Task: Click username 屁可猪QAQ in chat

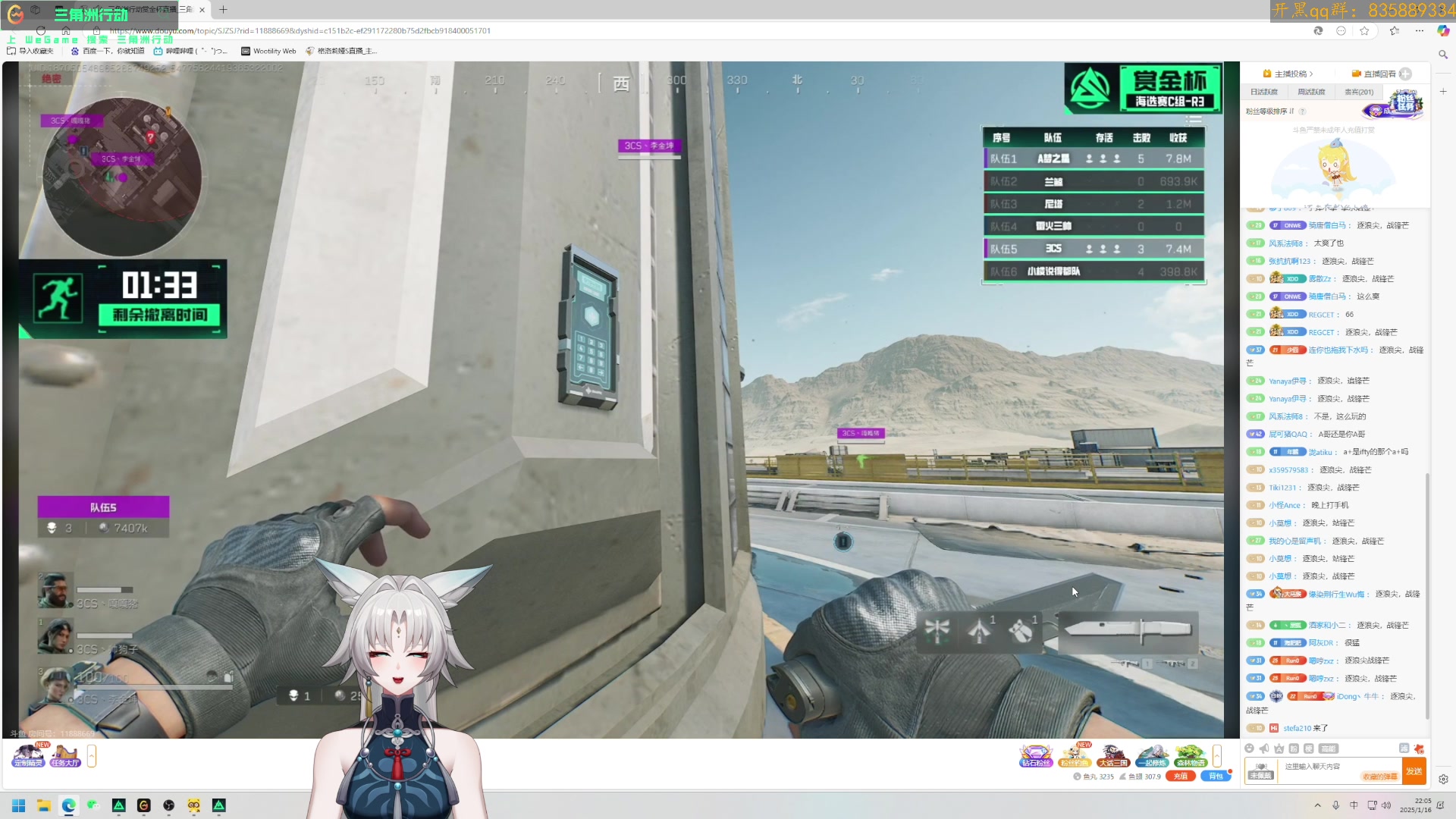Action: pos(1288,435)
